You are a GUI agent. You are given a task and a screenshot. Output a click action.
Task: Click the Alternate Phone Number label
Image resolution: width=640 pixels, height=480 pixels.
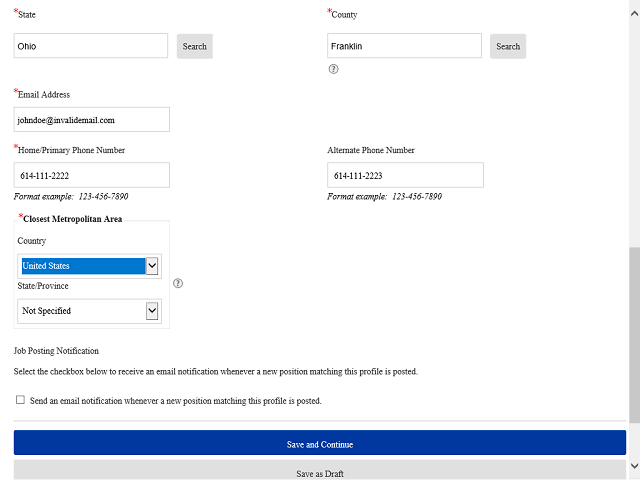pyautogui.click(x=371, y=150)
